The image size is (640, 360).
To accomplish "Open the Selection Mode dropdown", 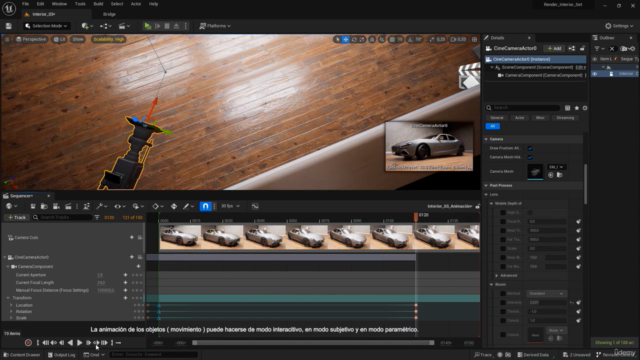I will (x=46, y=26).
